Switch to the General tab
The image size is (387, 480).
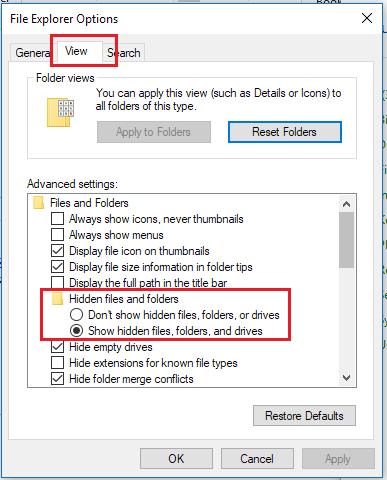pyautogui.click(x=33, y=53)
